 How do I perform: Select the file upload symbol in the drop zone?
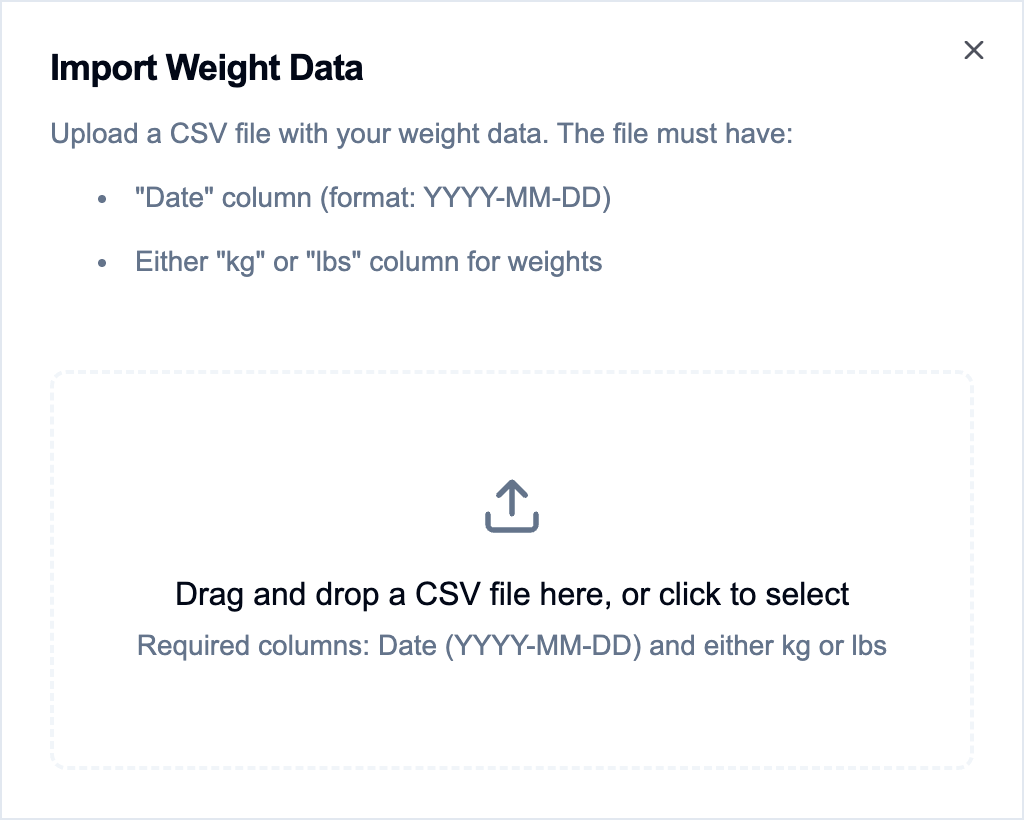(x=512, y=505)
